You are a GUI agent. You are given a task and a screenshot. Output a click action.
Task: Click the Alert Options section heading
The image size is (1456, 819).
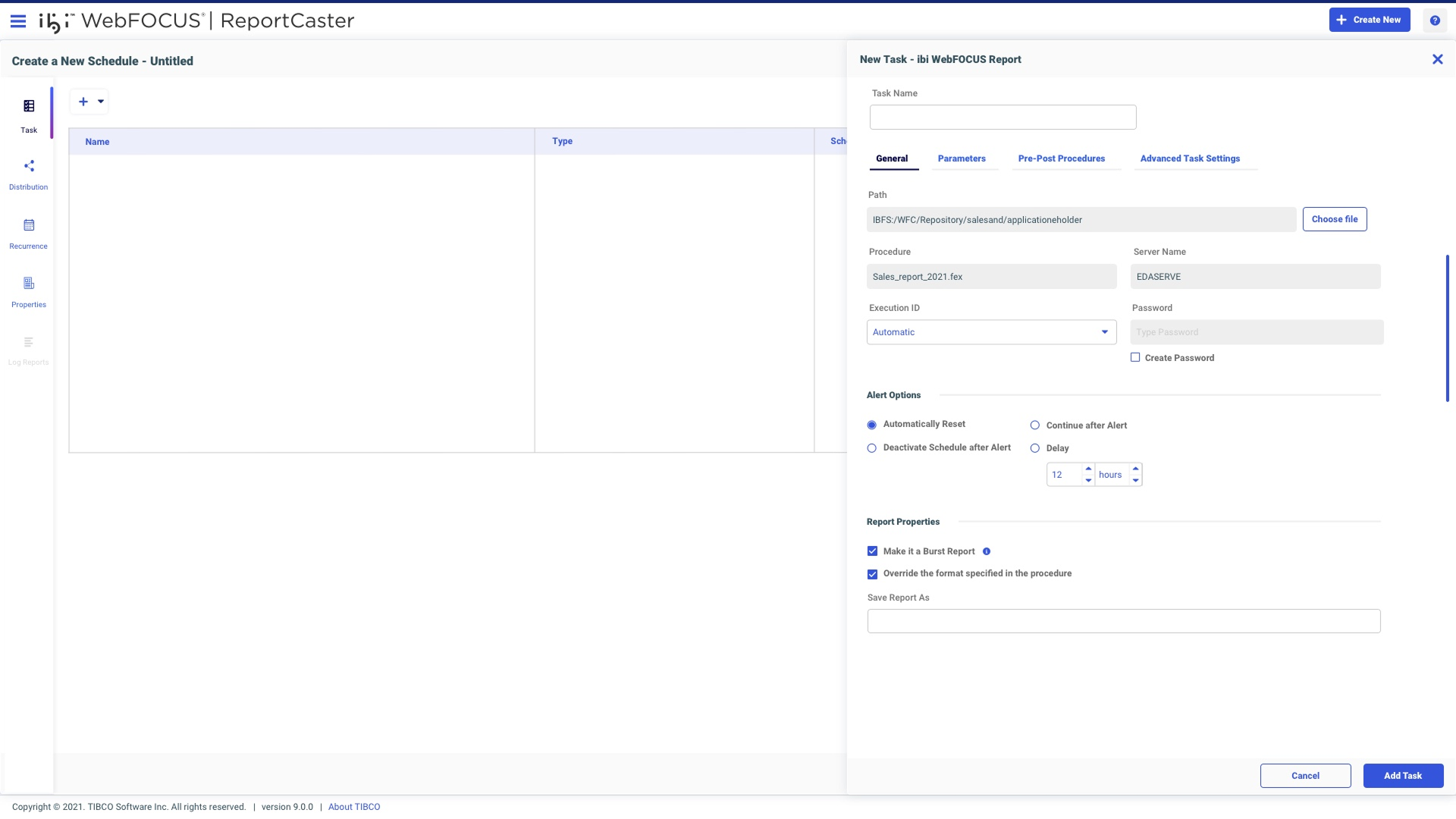tap(893, 395)
